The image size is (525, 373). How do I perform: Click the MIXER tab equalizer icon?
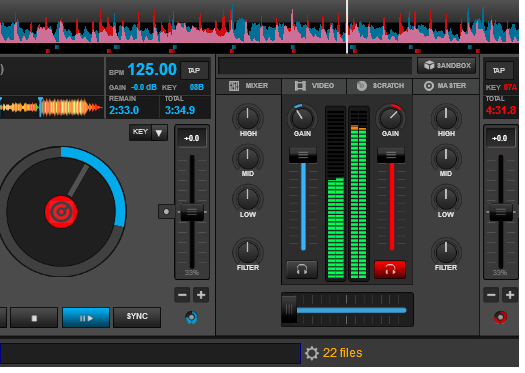click(x=234, y=86)
